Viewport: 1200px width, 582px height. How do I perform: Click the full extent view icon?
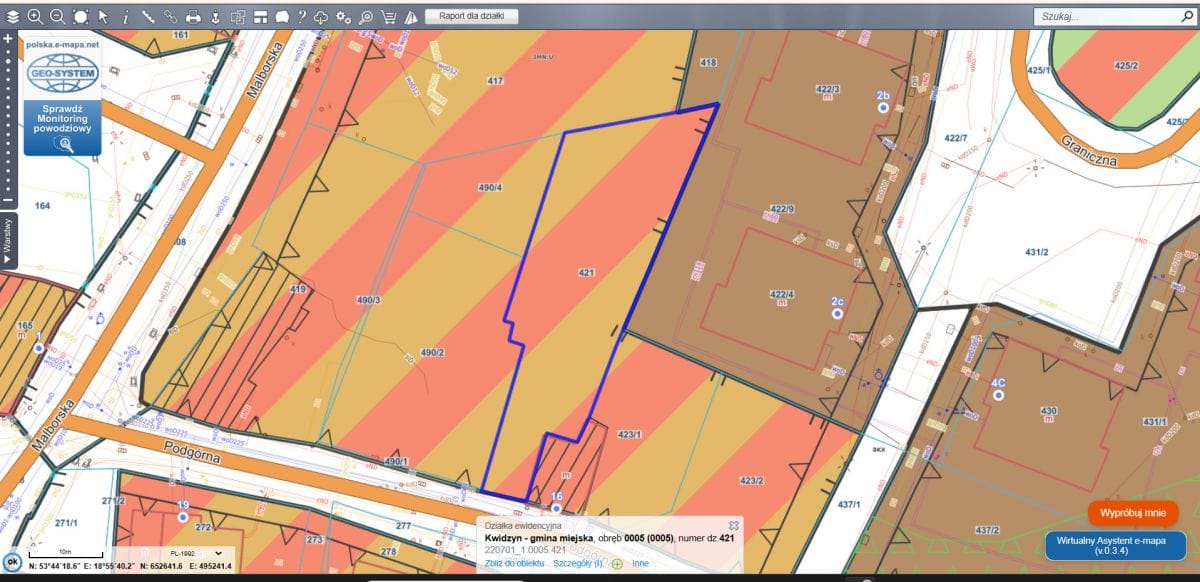[x=80, y=16]
